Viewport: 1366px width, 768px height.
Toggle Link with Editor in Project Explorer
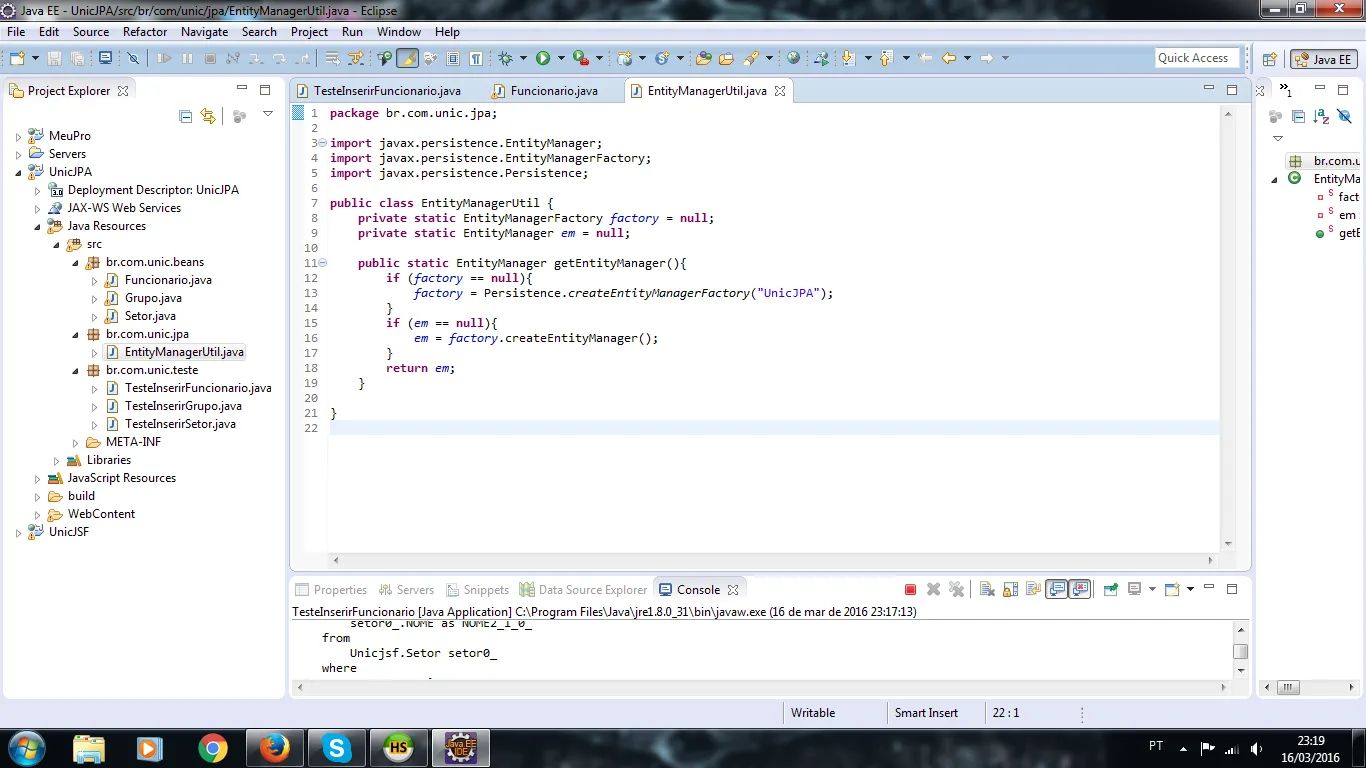[x=208, y=116]
